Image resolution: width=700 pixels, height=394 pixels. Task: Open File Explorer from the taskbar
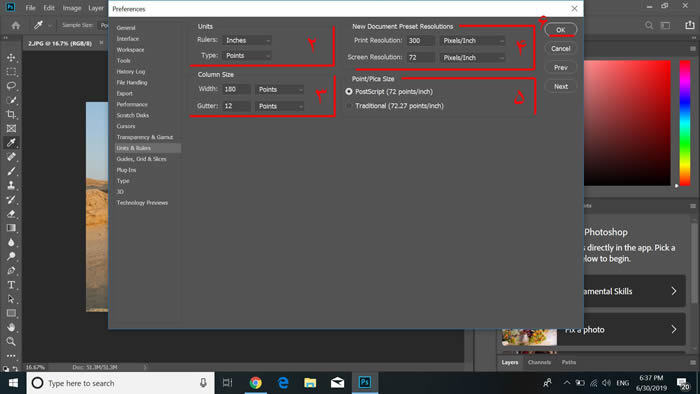[310, 383]
